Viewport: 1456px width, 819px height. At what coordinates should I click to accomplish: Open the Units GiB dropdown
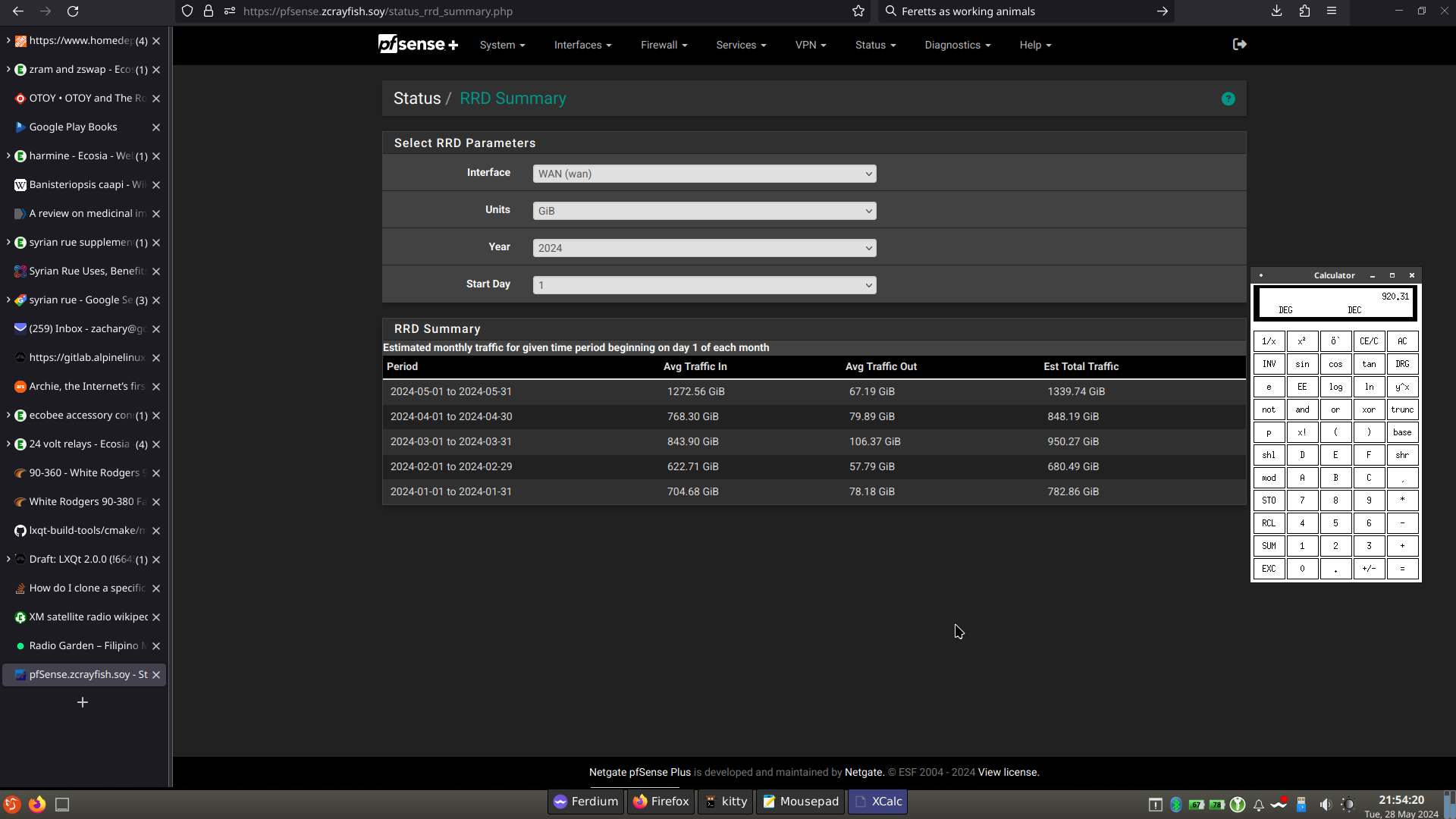click(704, 211)
